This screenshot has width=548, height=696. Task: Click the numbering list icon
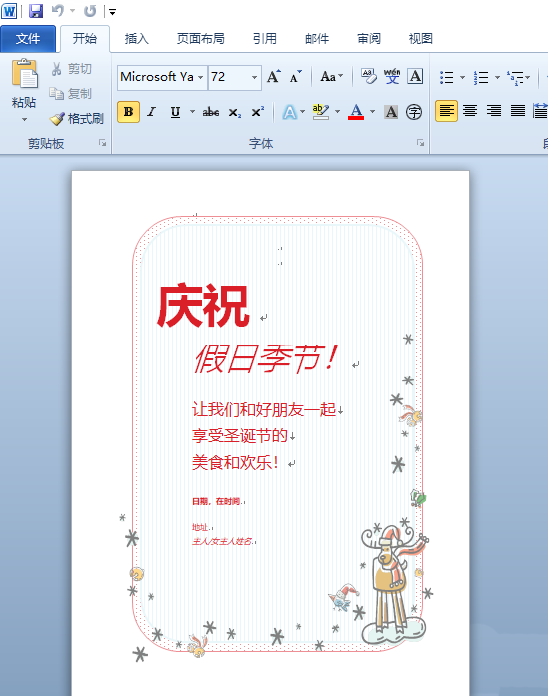pos(481,77)
